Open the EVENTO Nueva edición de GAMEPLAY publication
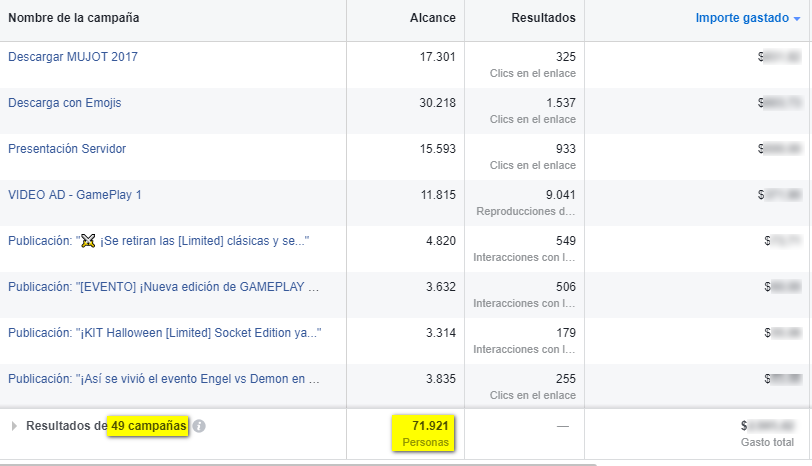The width and height of the screenshot is (812, 466). (x=163, y=287)
